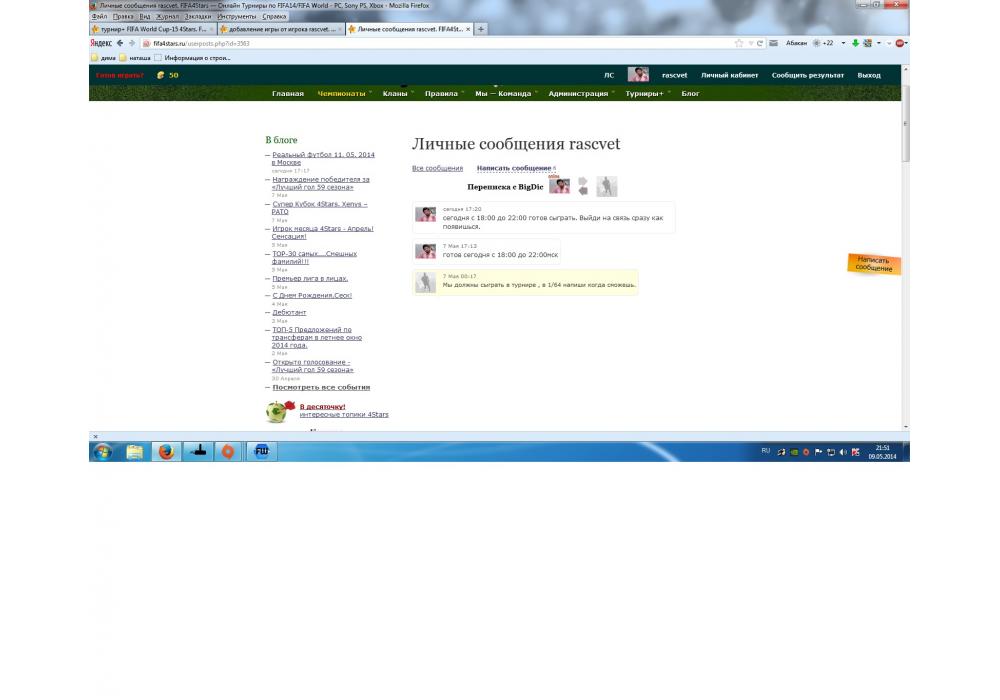
Task: Click the volume icon in system tray
Action: (843, 452)
